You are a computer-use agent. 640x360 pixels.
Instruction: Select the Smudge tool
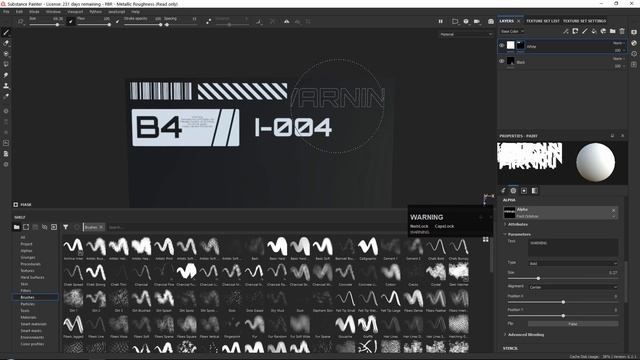point(6,75)
